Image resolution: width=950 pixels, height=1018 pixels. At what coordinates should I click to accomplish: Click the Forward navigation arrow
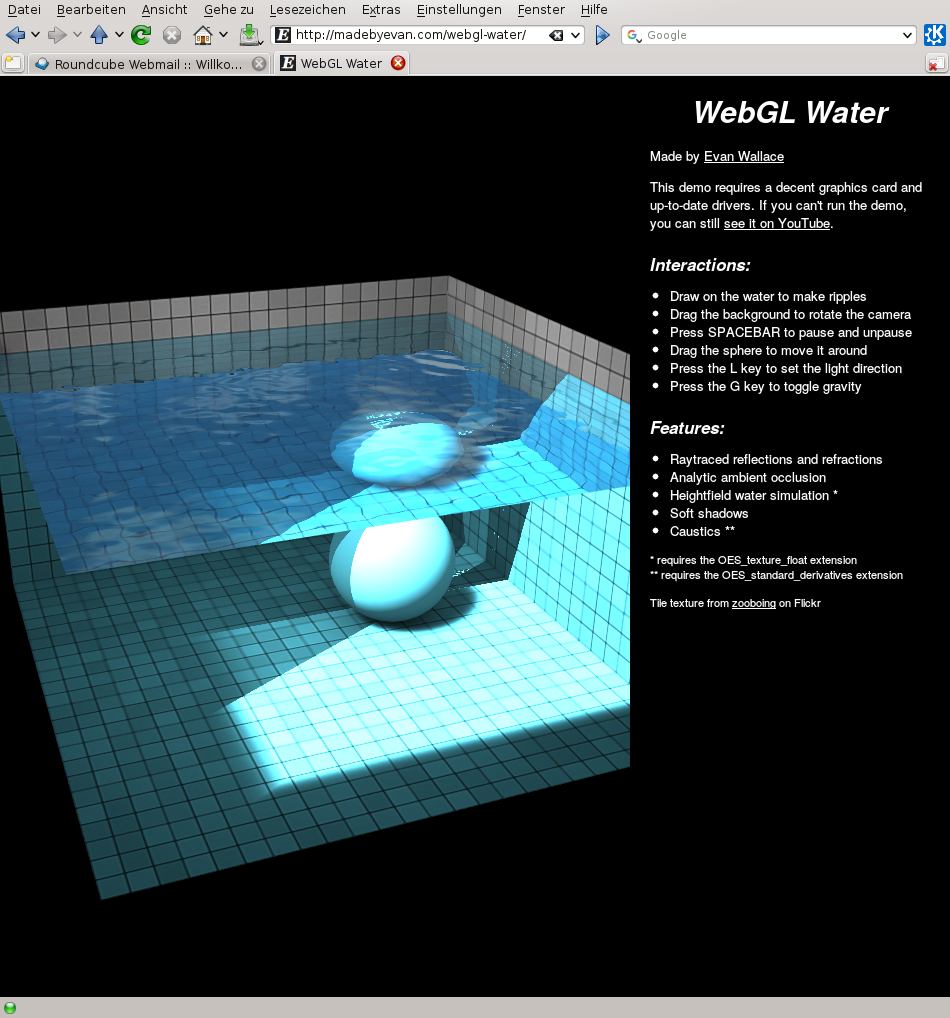pyautogui.click(x=57, y=35)
